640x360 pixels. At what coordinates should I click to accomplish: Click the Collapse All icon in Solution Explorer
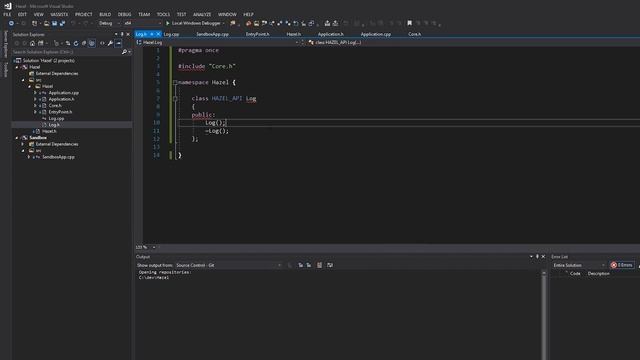tap(84, 43)
